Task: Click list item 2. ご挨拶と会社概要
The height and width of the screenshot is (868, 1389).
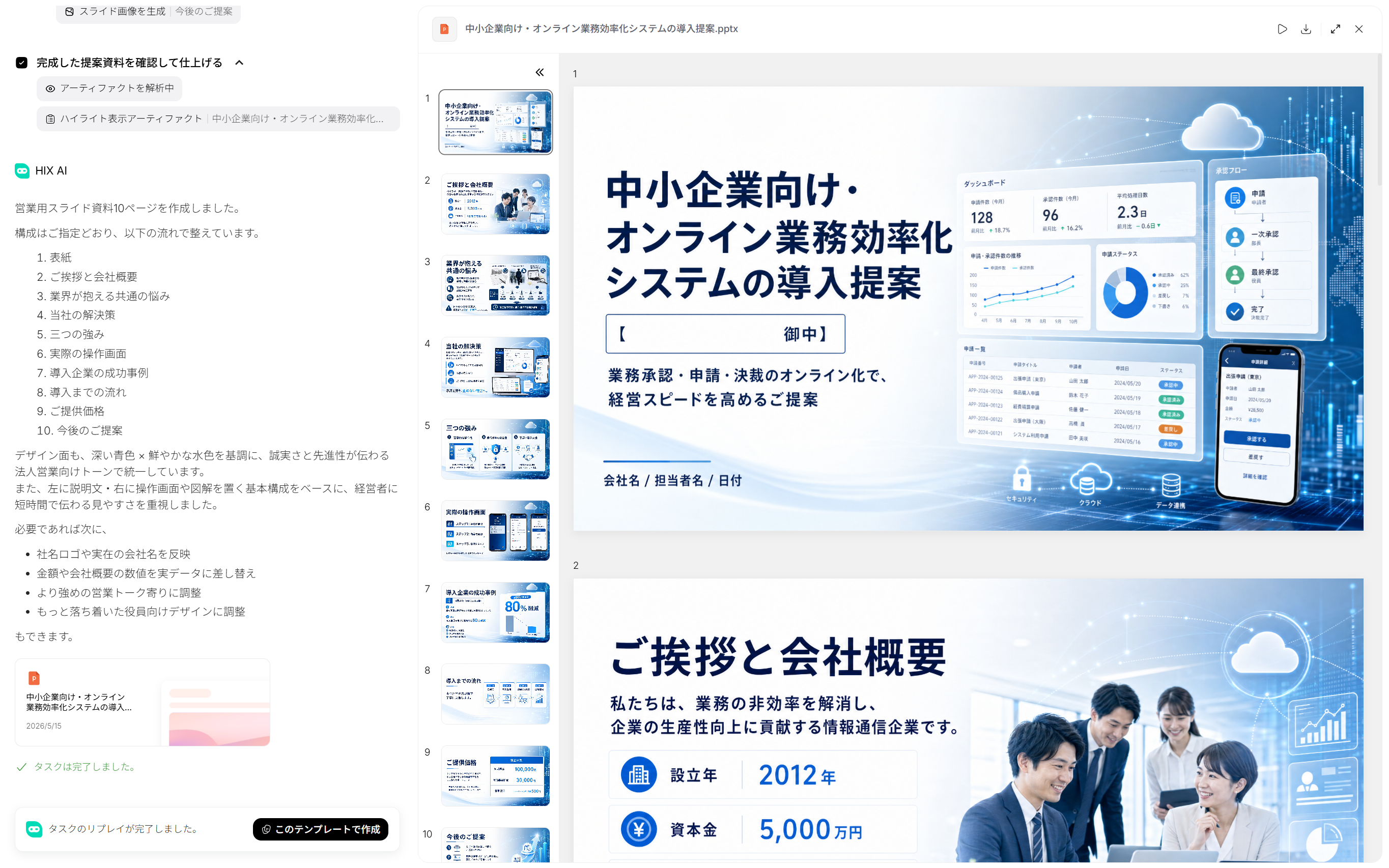Action: (x=87, y=277)
